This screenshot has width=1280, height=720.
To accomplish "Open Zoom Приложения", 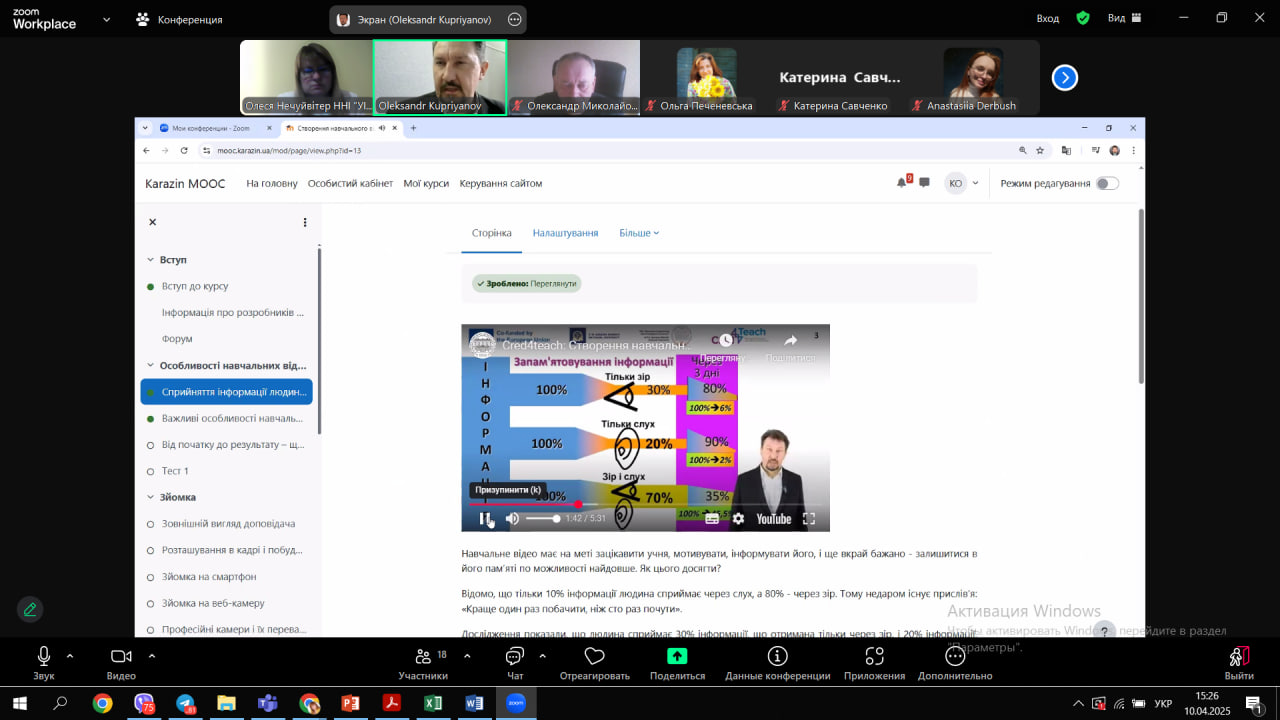I will click(874, 663).
